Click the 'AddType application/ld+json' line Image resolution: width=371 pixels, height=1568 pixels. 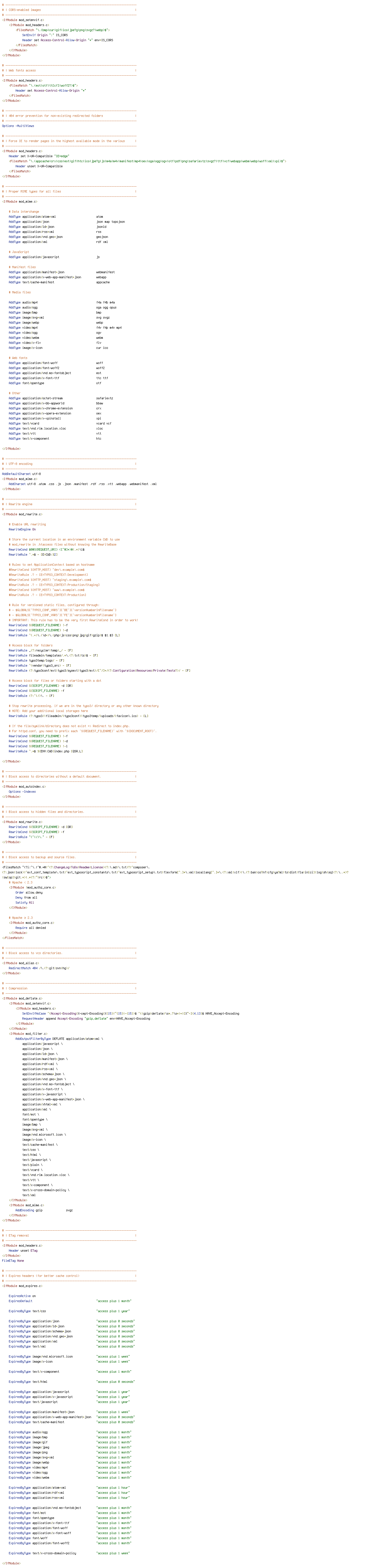[58, 226]
